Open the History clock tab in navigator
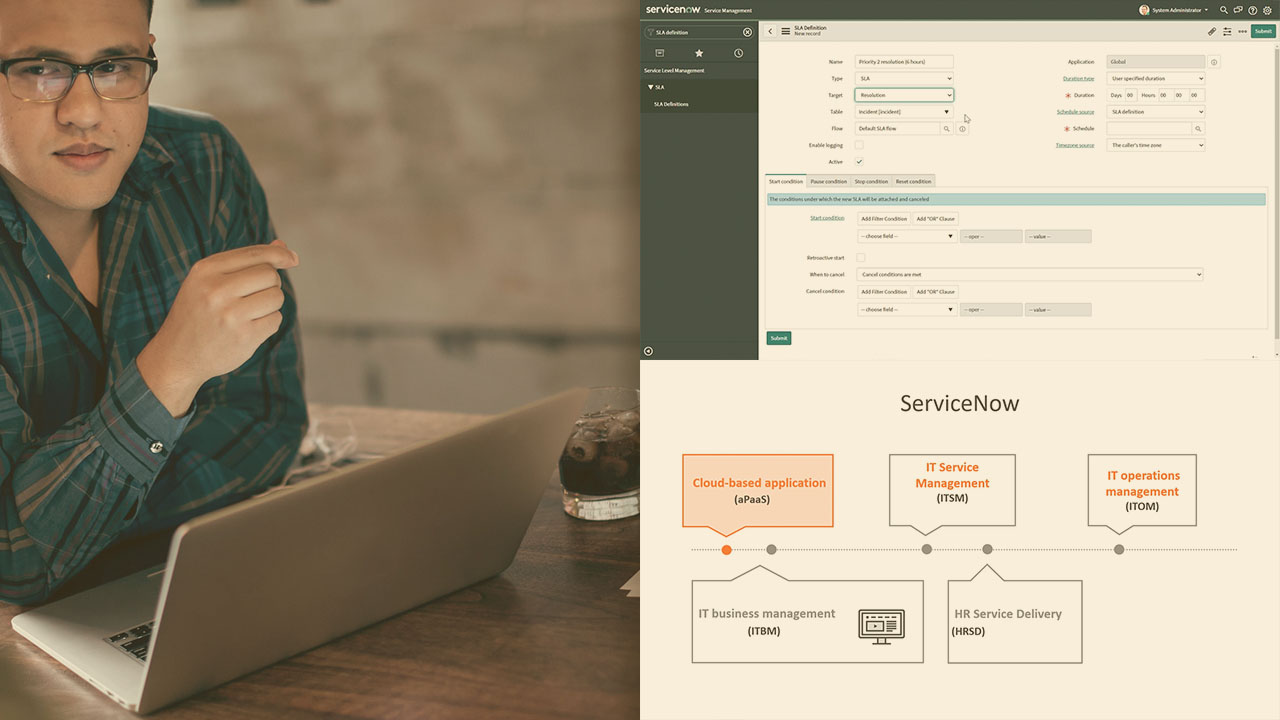 (738, 53)
